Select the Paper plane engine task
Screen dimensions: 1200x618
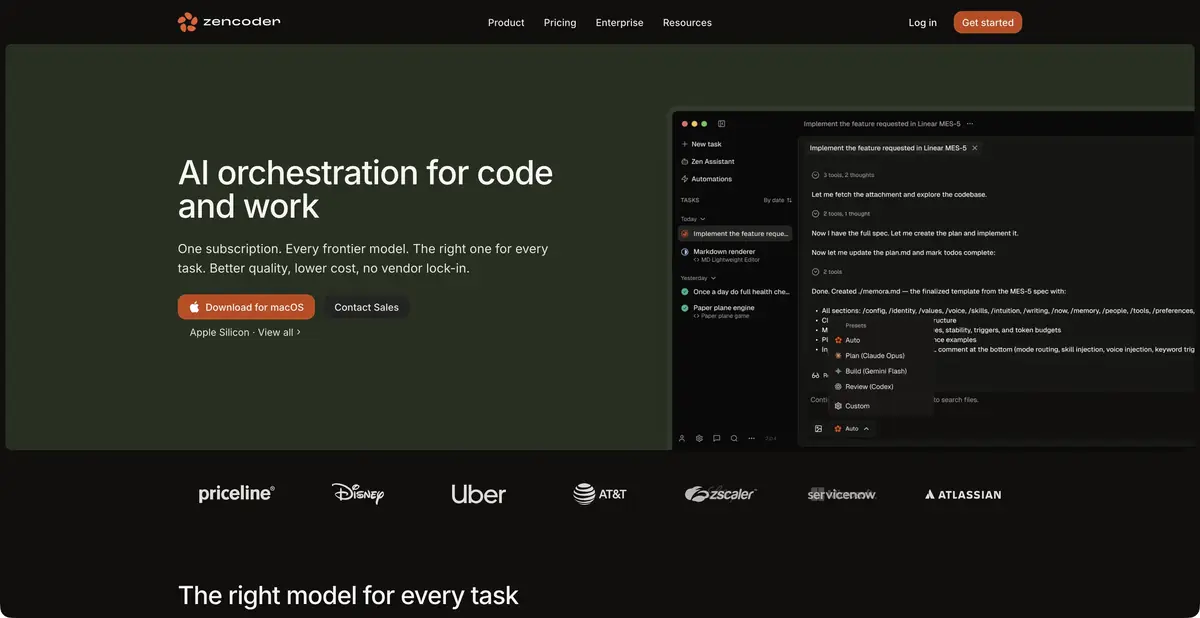coord(735,311)
